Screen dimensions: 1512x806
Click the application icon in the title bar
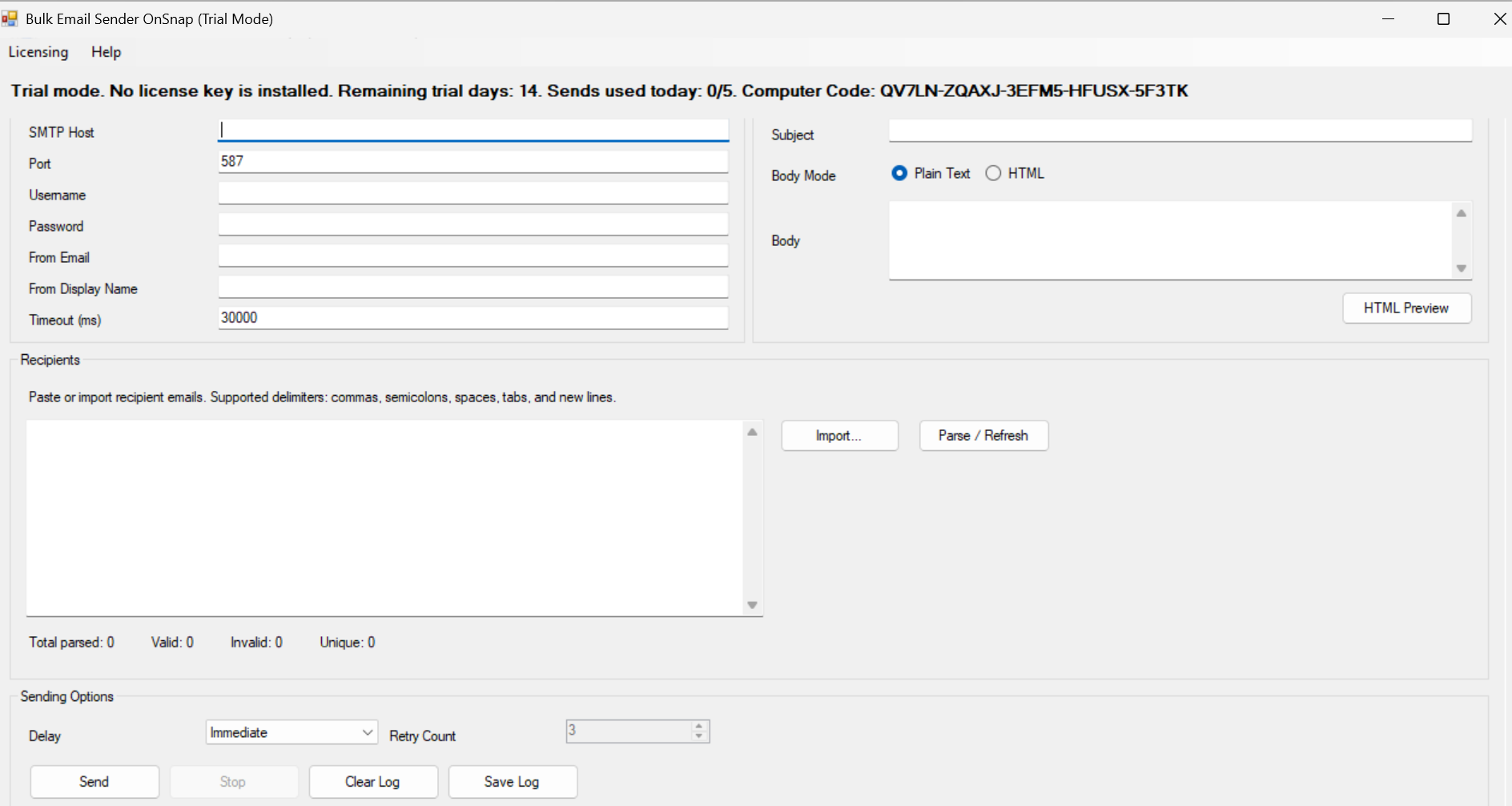pyautogui.click(x=10, y=18)
